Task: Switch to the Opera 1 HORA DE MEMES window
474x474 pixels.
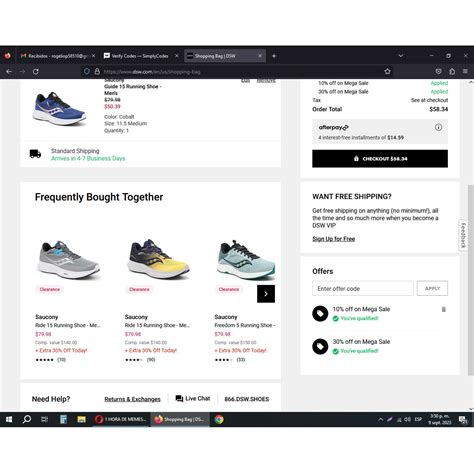Action: click(x=121, y=419)
